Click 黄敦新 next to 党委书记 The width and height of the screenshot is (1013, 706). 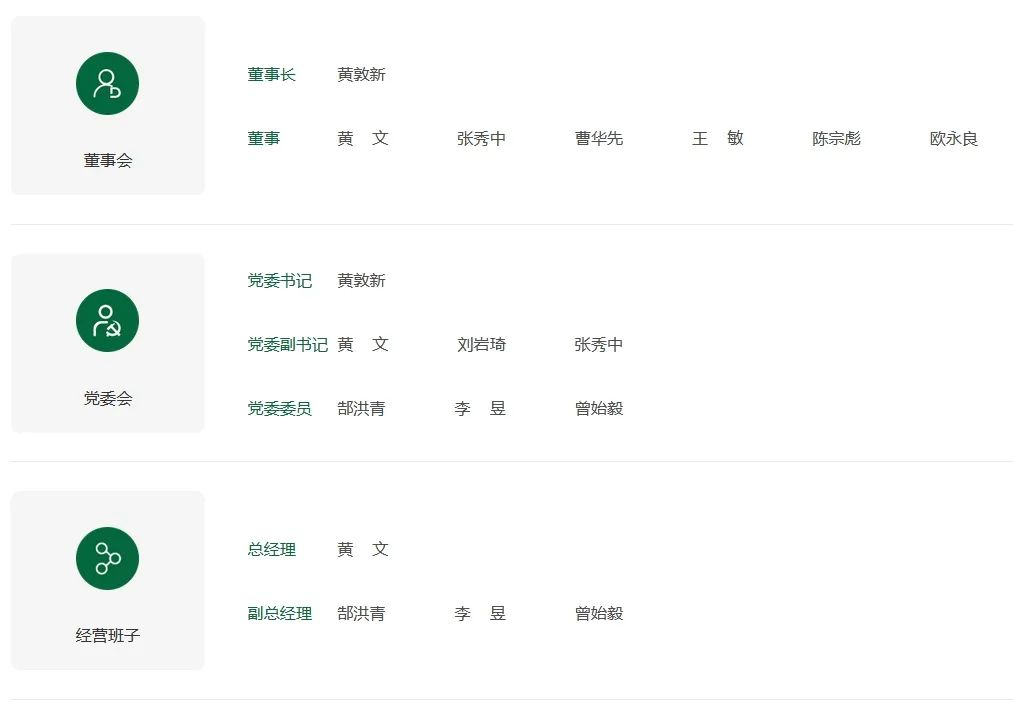coord(361,280)
